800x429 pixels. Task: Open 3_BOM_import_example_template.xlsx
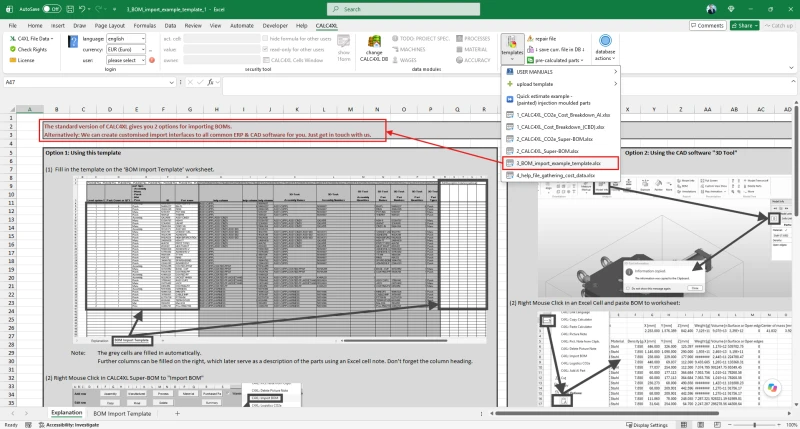click(561, 163)
